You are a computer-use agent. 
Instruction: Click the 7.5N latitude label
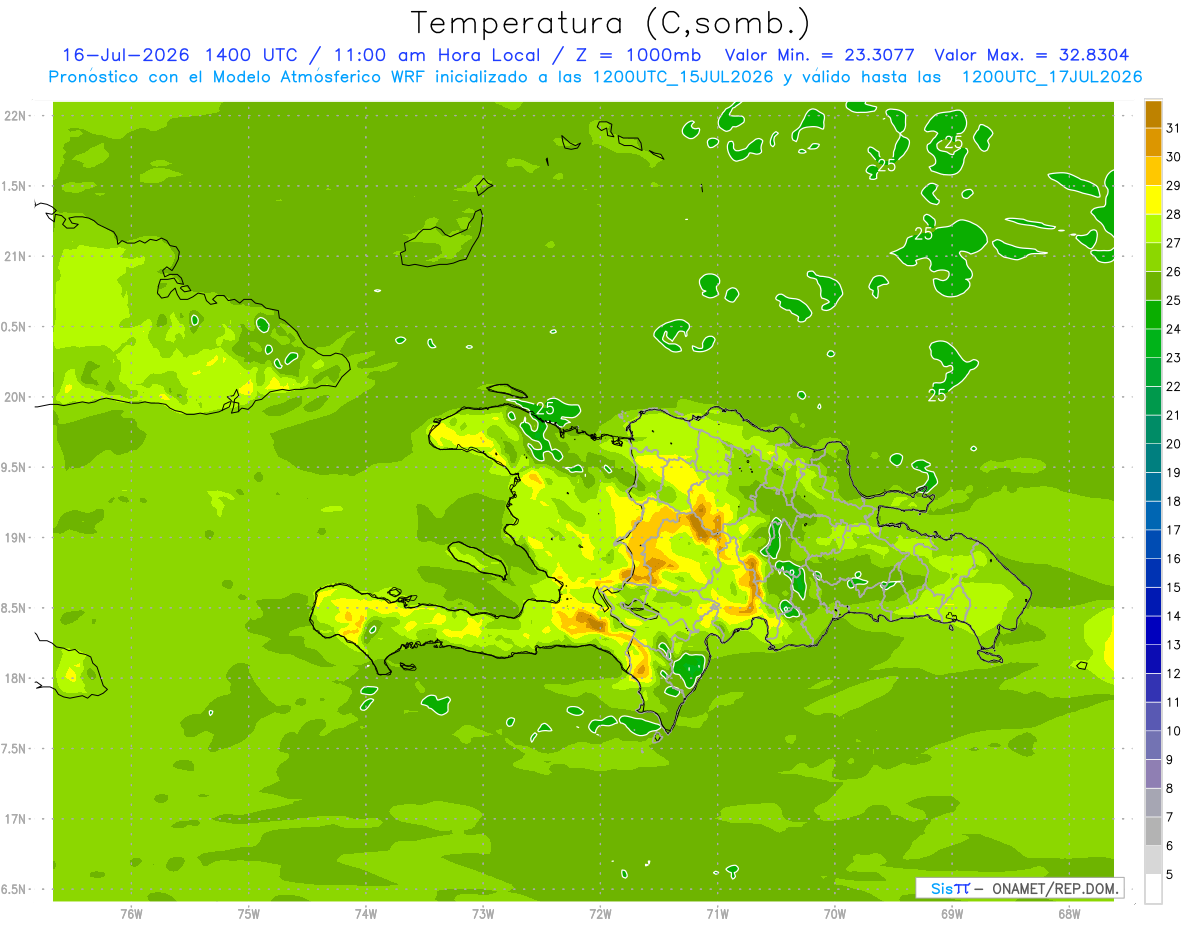(15, 749)
